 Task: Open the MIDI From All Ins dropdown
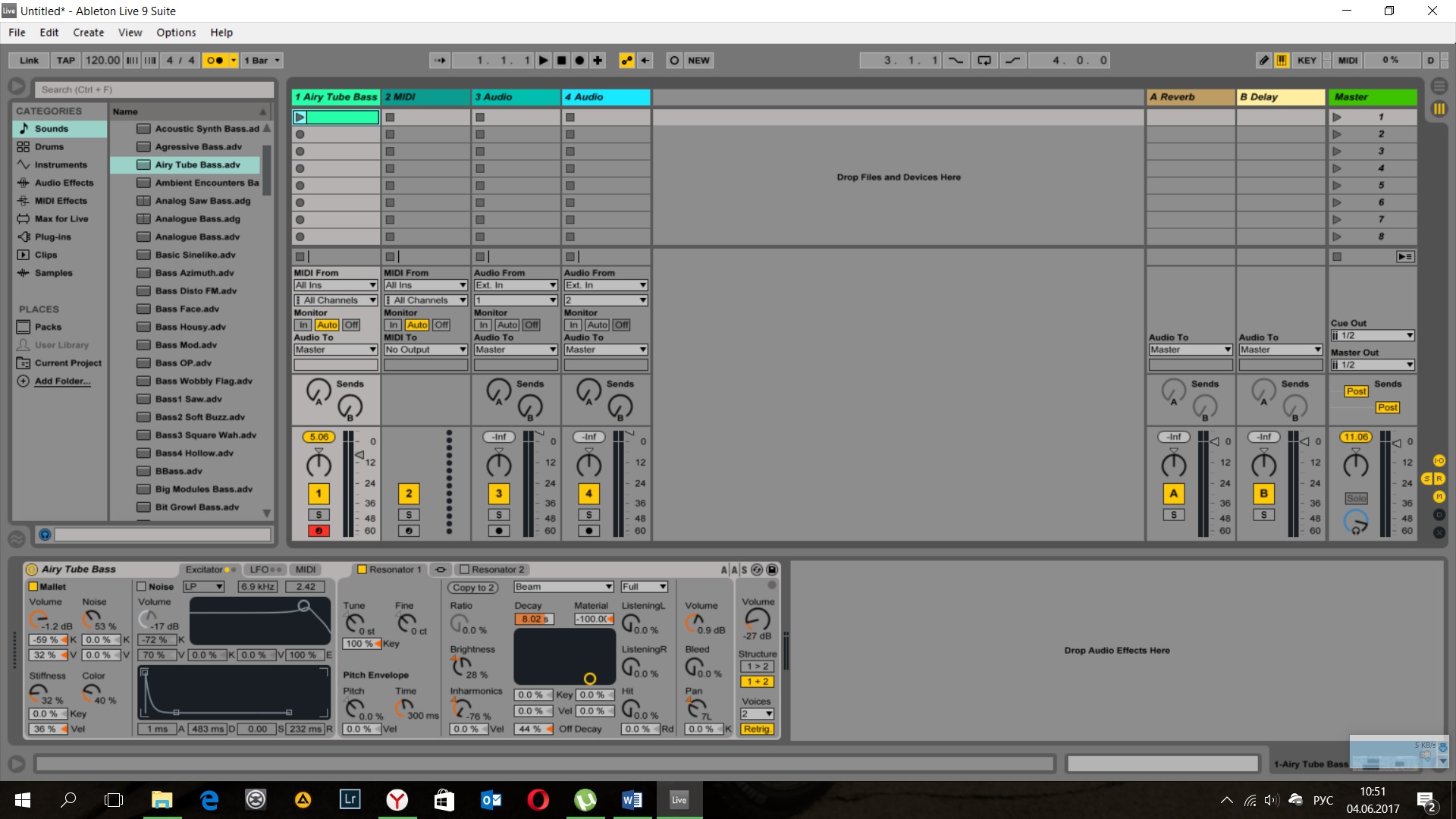336,285
